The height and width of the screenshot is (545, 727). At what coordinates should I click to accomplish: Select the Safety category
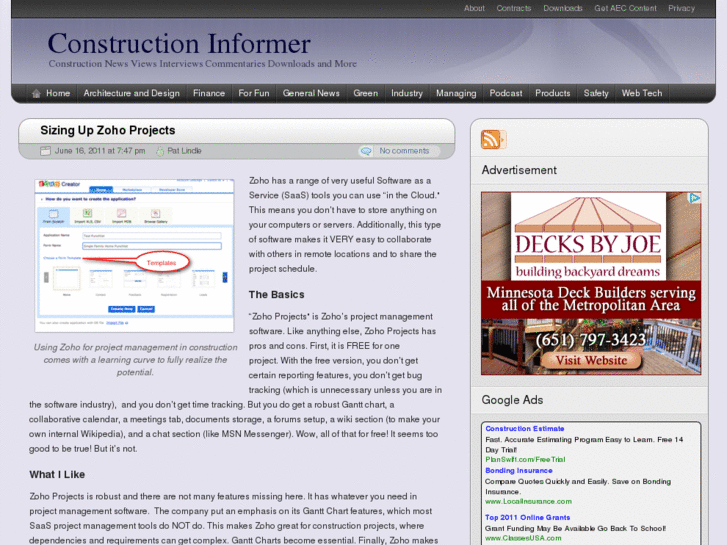pos(596,93)
